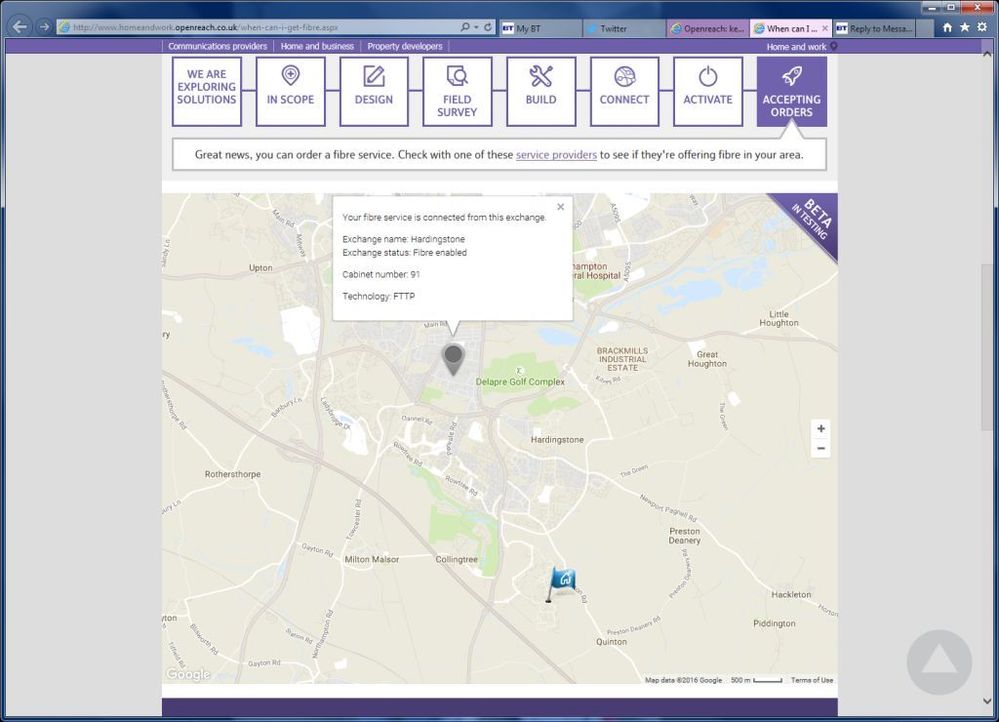Click the address bar URL field
Viewport: 999px width, 722px height.
pyautogui.click(x=255, y=27)
